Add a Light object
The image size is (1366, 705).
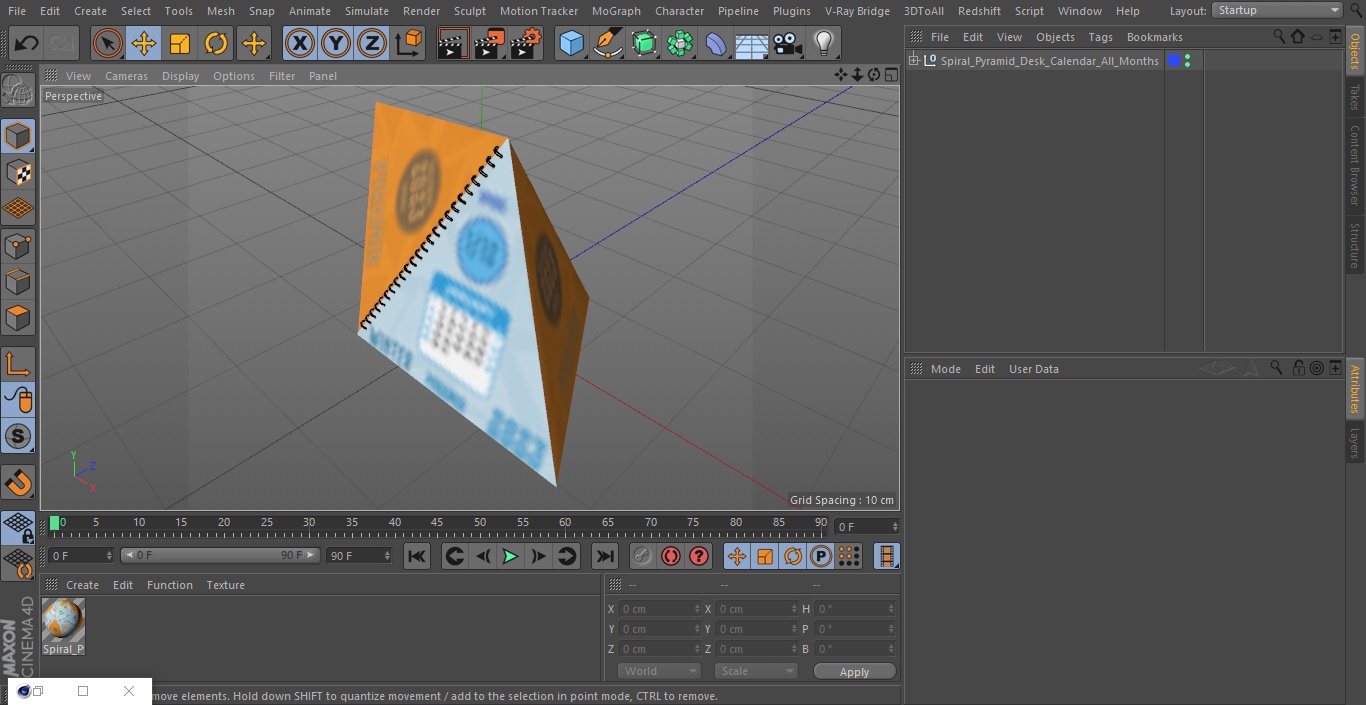823,43
